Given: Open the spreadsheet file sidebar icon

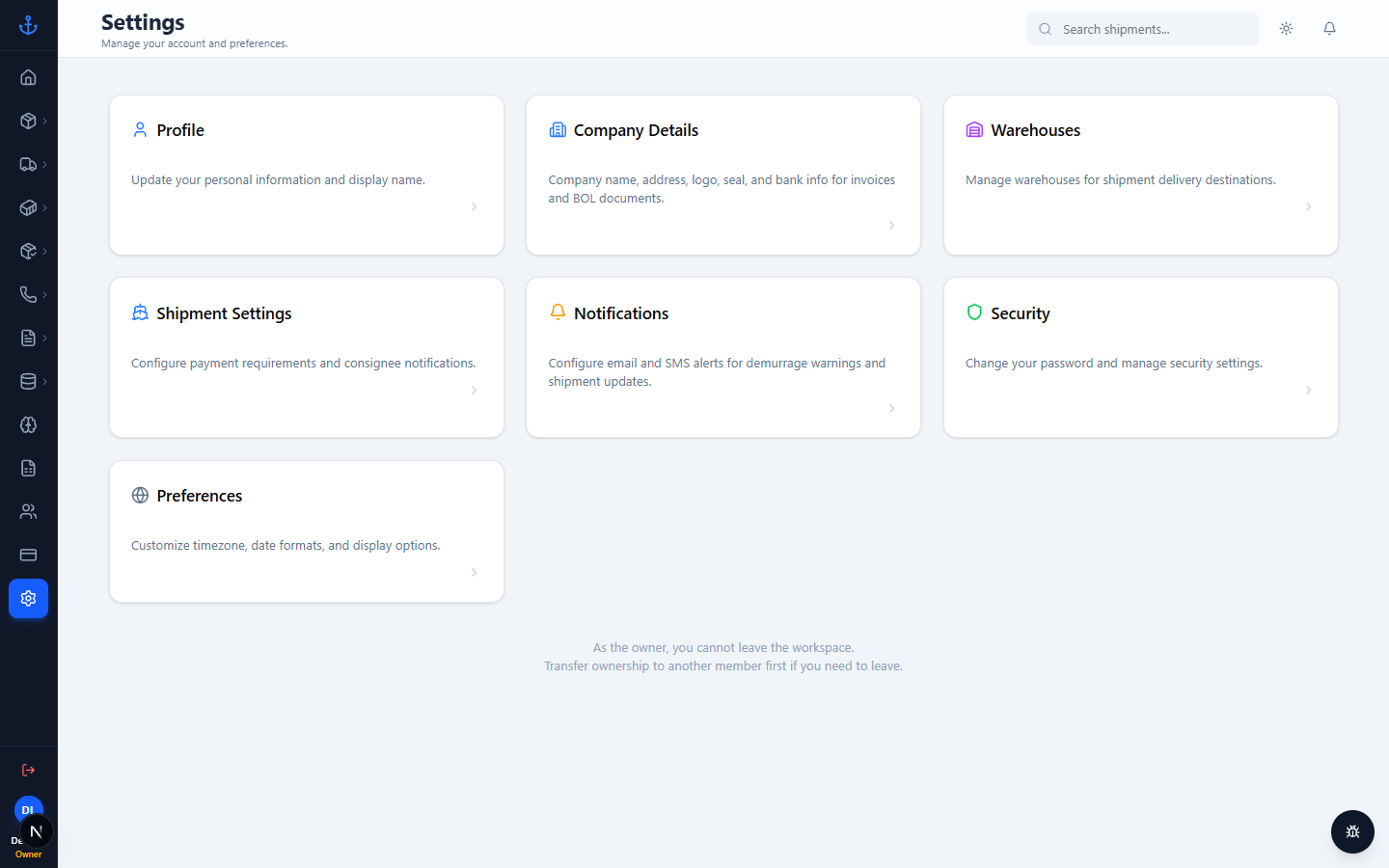Looking at the screenshot, I should (x=28, y=468).
